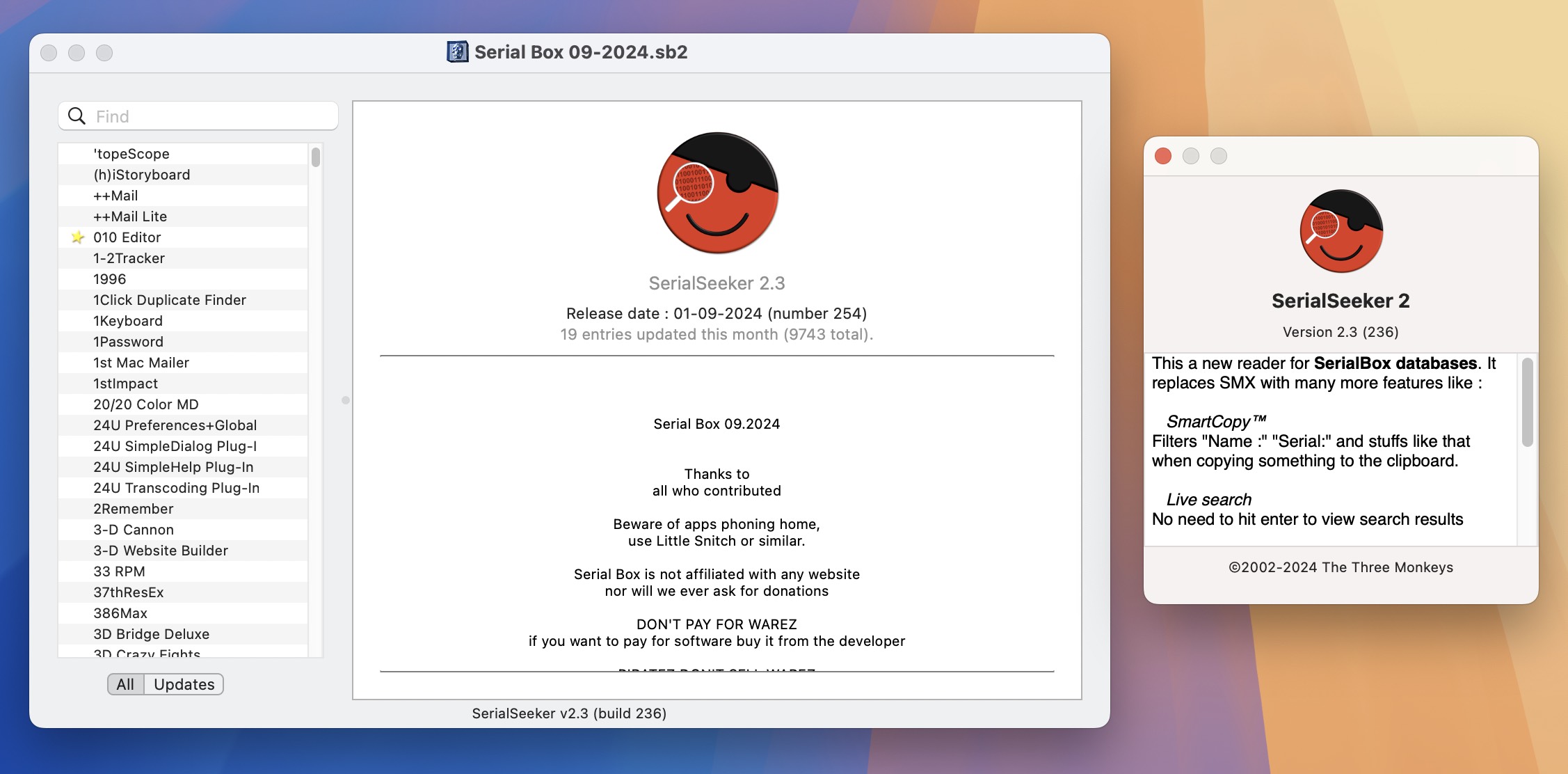Select (h)iStoryboard entry

pos(184,175)
